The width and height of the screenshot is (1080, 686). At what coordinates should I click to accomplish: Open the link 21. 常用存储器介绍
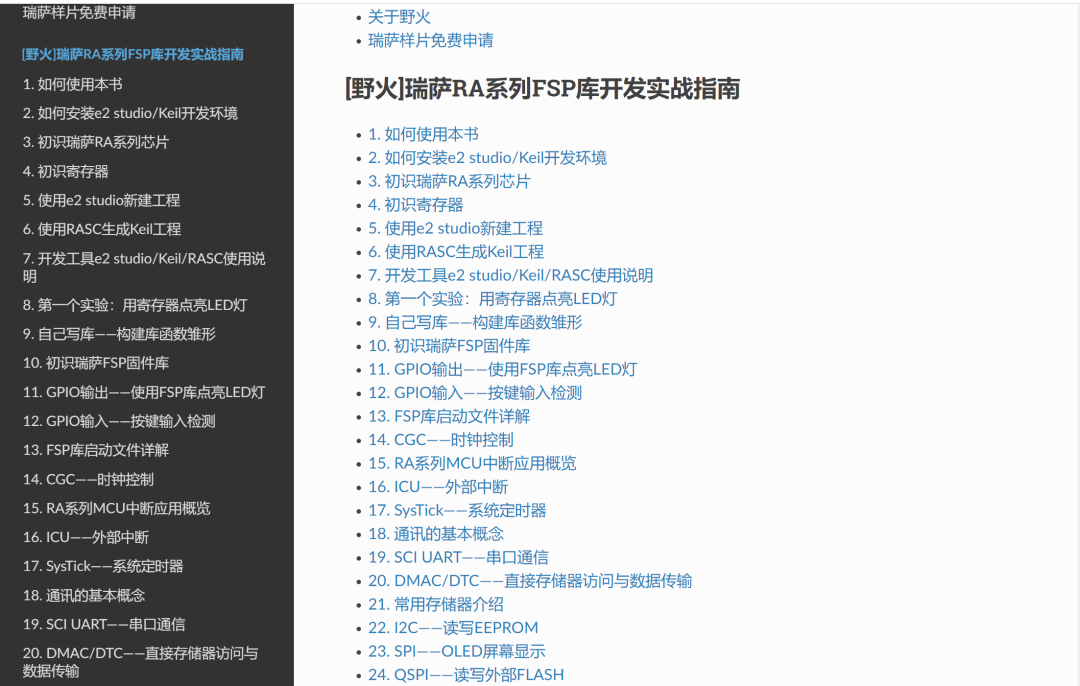coord(436,604)
